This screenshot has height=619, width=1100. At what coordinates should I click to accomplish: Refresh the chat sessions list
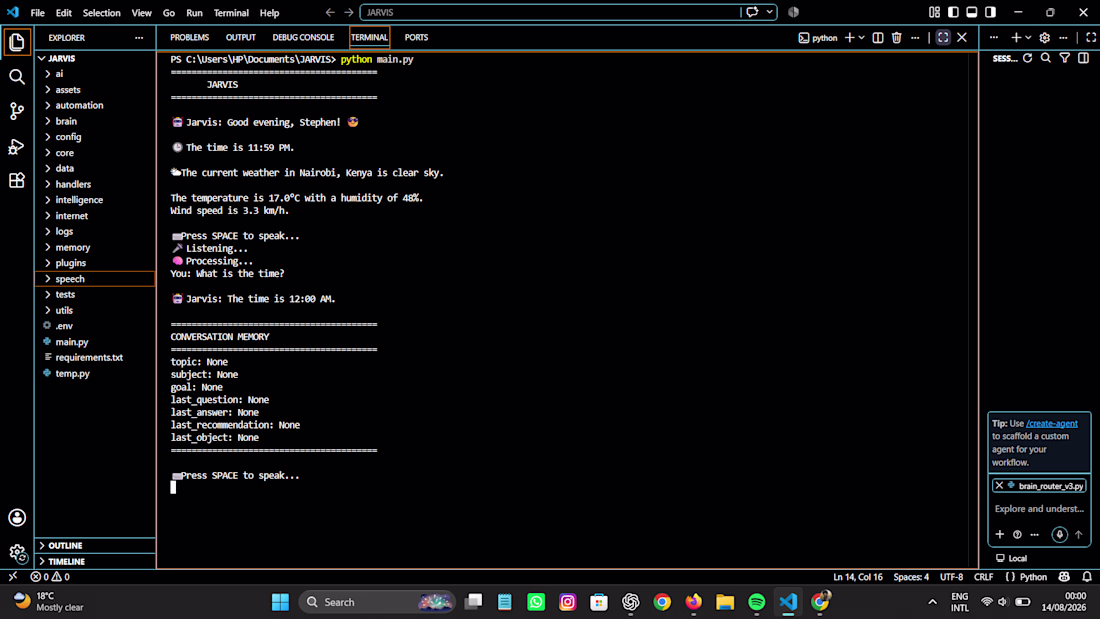coord(1028,58)
